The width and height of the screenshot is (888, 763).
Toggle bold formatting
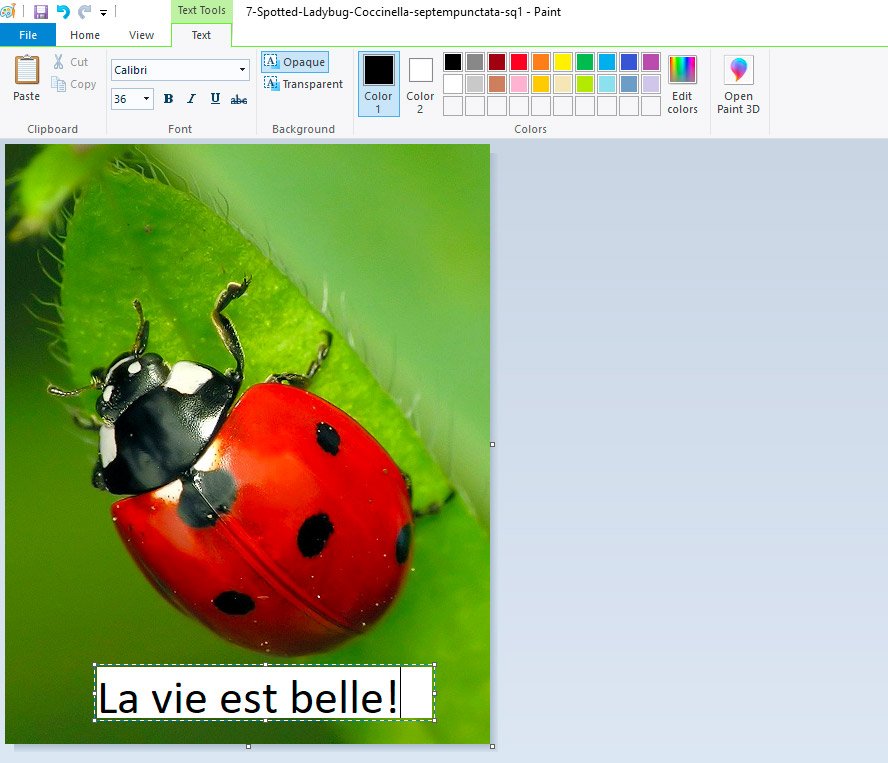[168, 99]
